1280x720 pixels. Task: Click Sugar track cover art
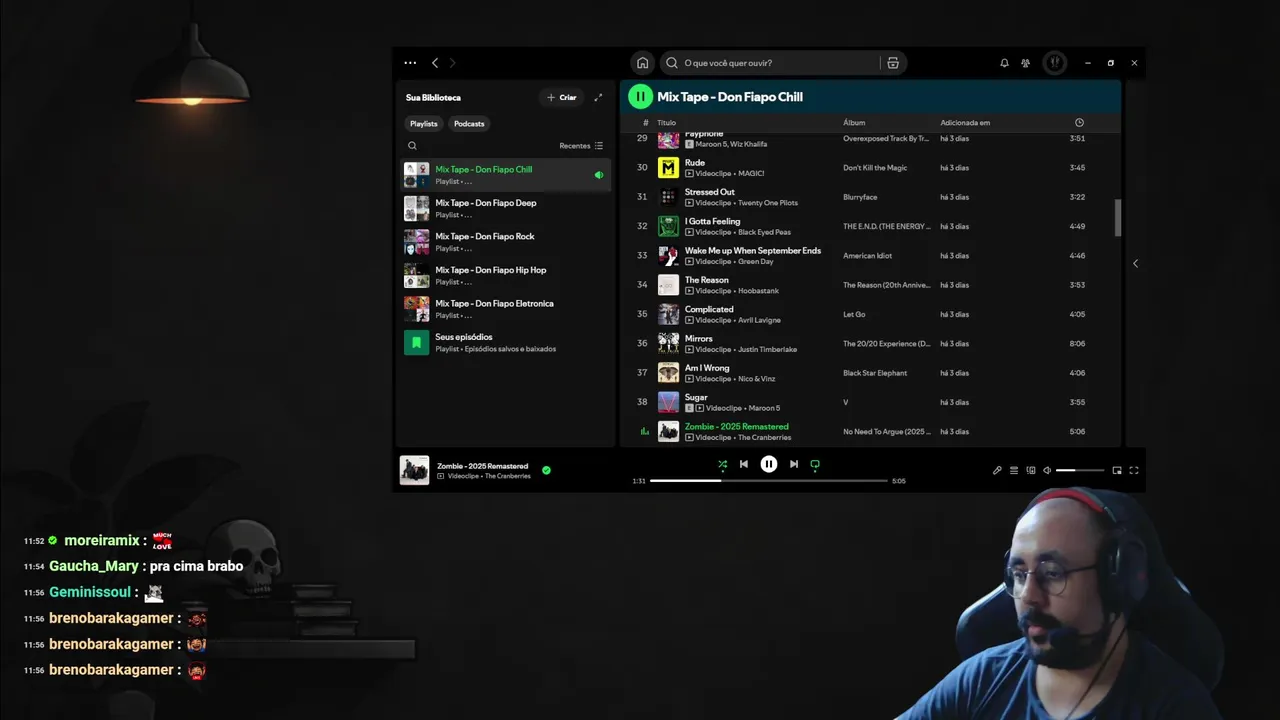click(x=668, y=402)
